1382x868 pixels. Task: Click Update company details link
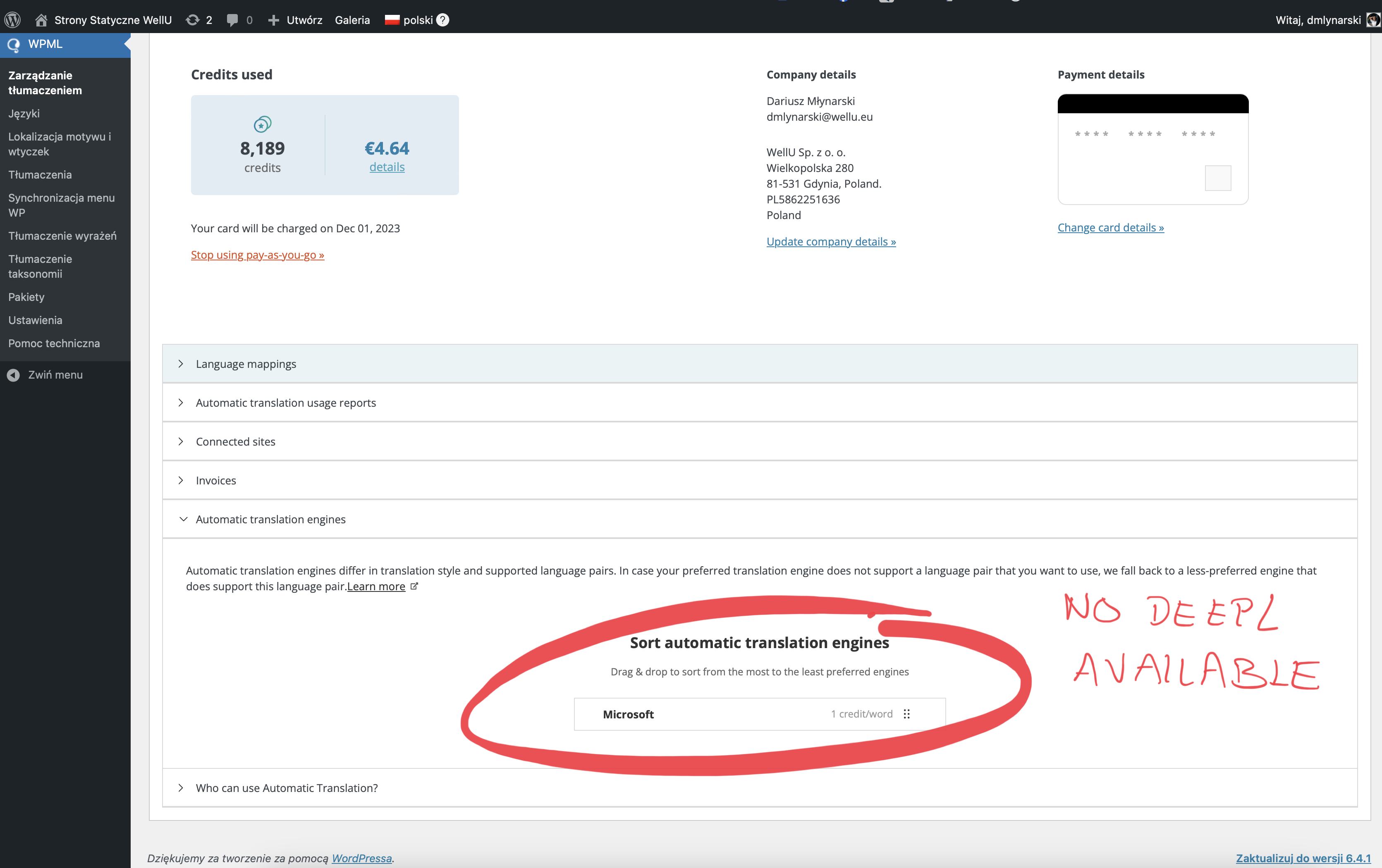[831, 241]
